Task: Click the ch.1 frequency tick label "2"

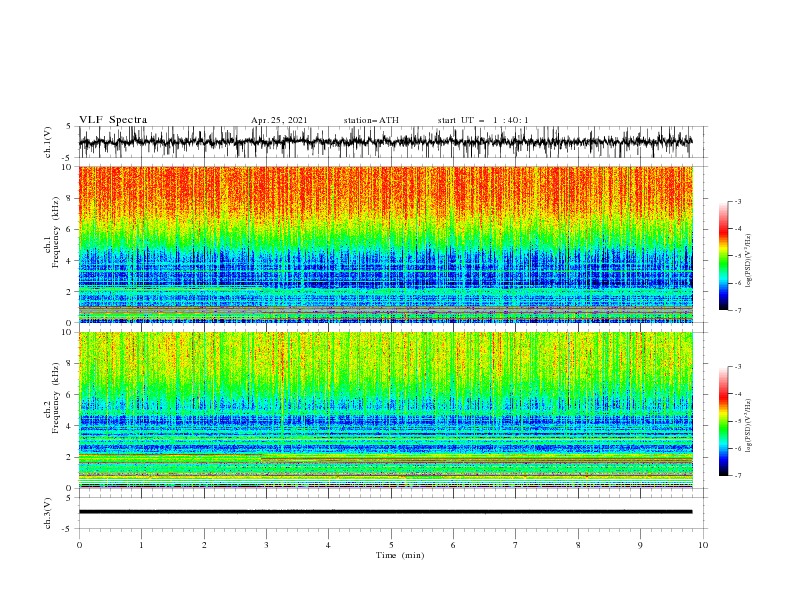Action: tap(70, 292)
